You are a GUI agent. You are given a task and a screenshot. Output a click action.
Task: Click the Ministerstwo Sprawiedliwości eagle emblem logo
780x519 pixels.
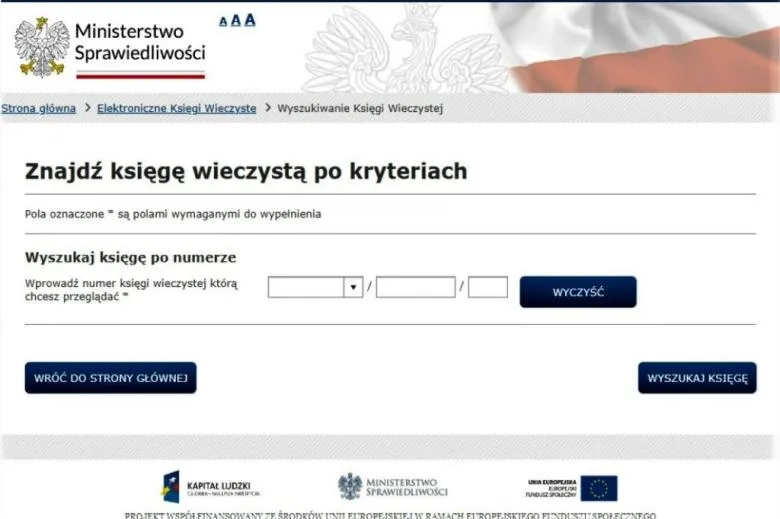(x=42, y=47)
